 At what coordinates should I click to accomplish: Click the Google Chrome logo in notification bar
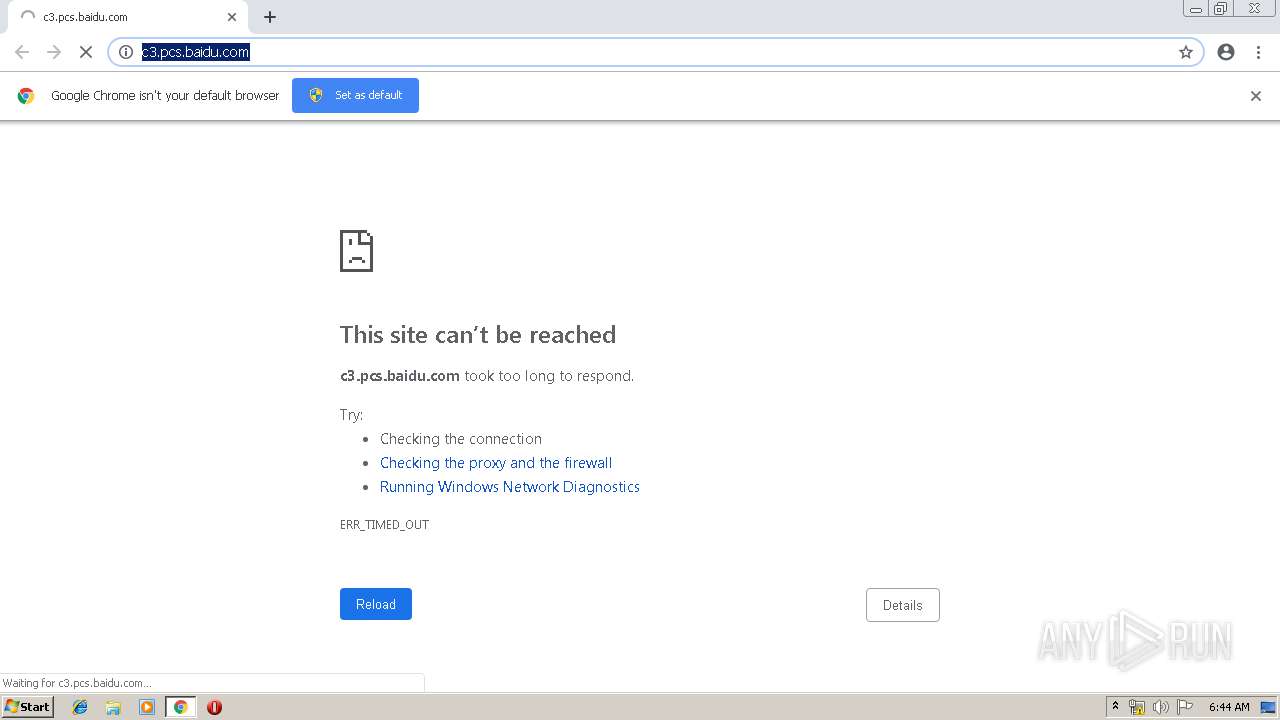26,96
